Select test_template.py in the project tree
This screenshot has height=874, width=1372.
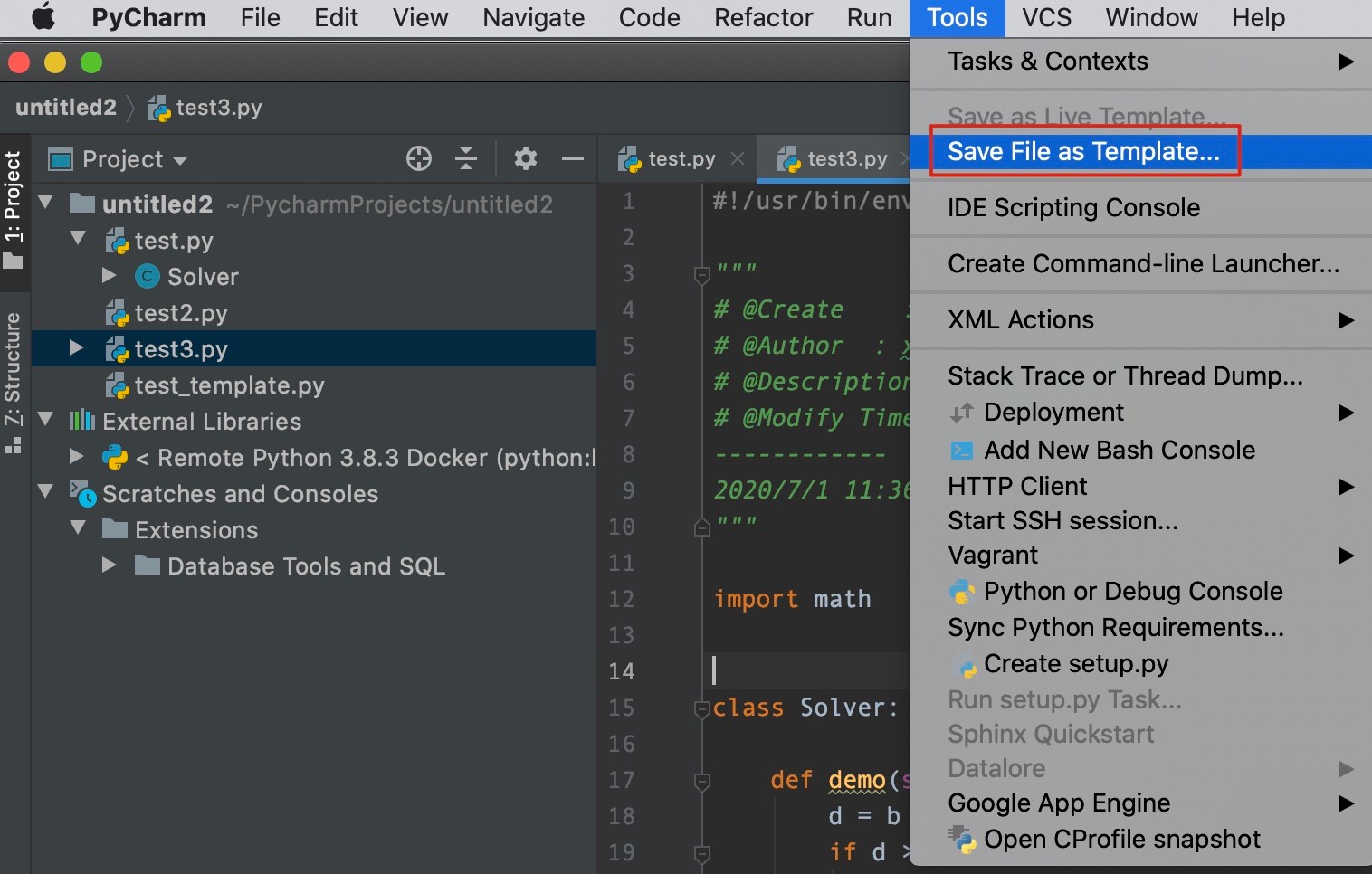point(230,386)
